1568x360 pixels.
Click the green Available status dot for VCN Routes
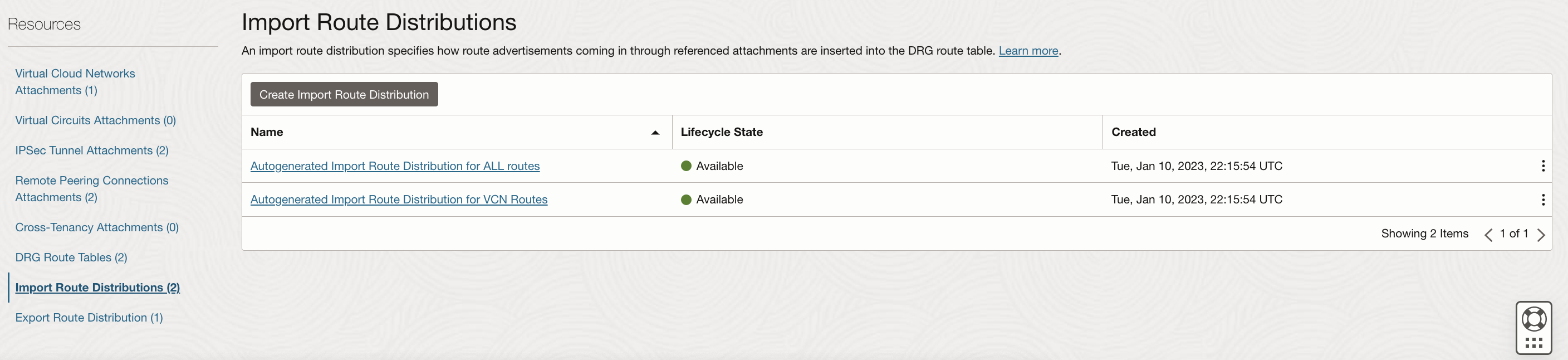(687, 200)
